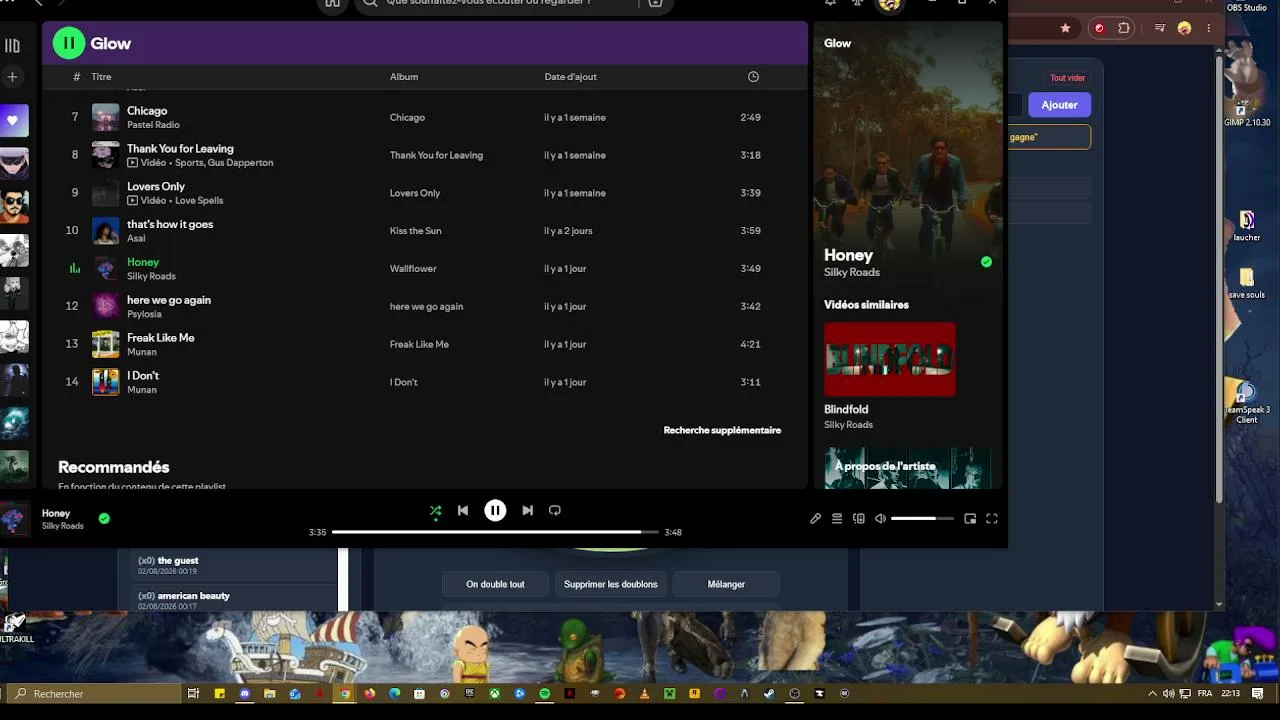
Task: Click Tout vider in the browser page
Action: tap(1067, 78)
